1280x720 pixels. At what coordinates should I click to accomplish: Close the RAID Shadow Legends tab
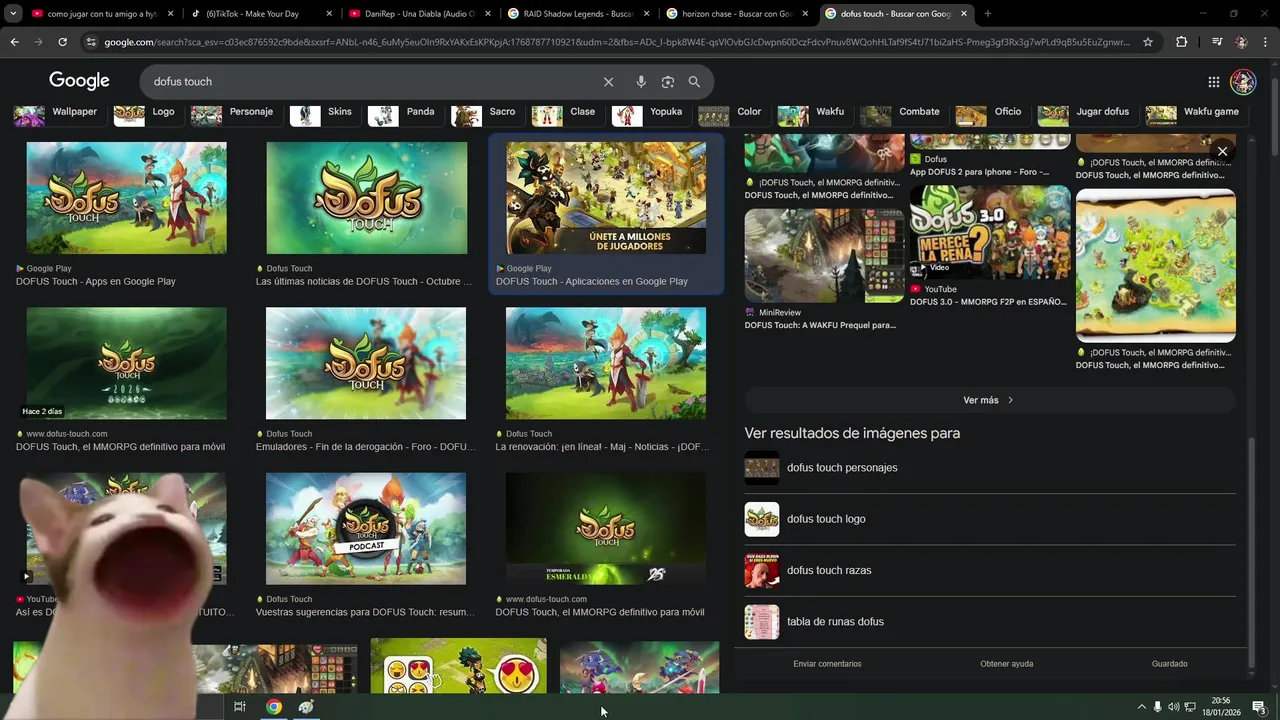pyautogui.click(x=646, y=14)
